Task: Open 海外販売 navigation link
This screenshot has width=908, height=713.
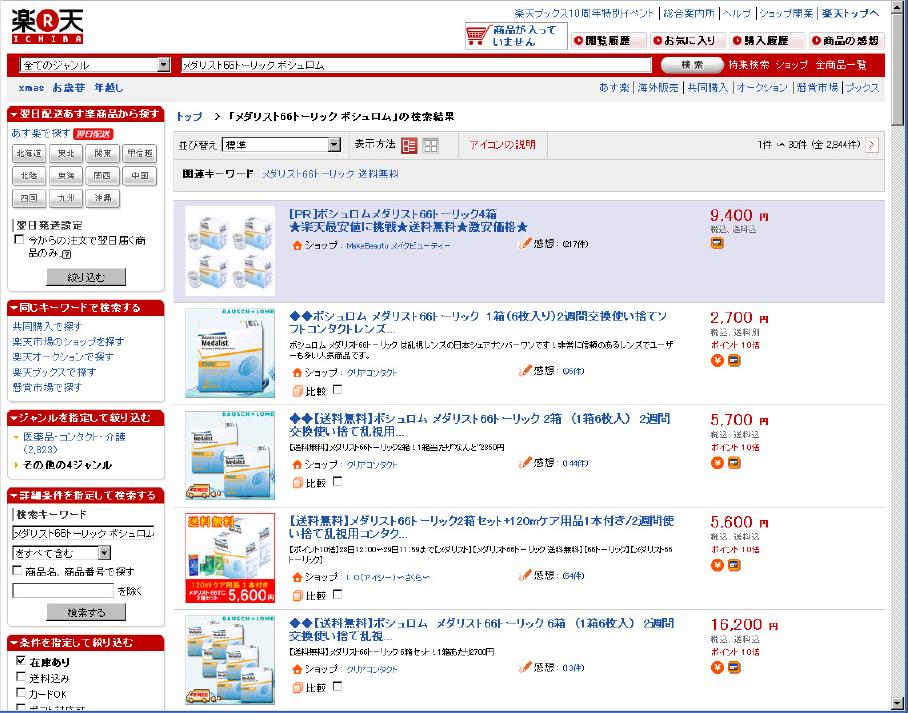Action: coord(658,88)
